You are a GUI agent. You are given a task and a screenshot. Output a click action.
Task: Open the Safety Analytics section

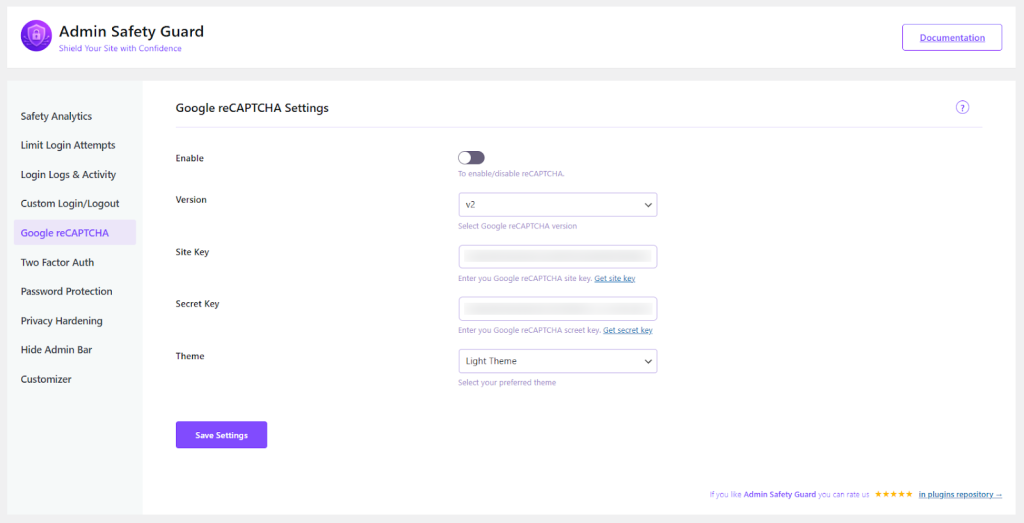[x=56, y=117]
